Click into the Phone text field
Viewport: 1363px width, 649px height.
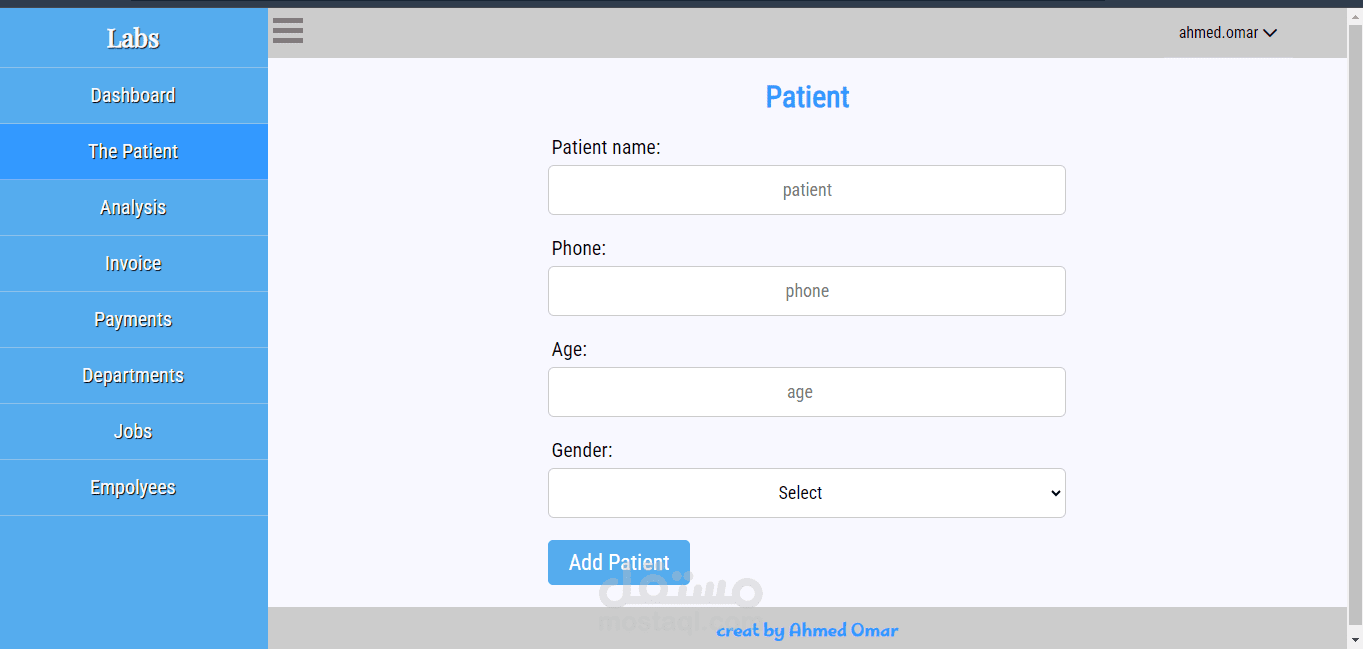[806, 291]
